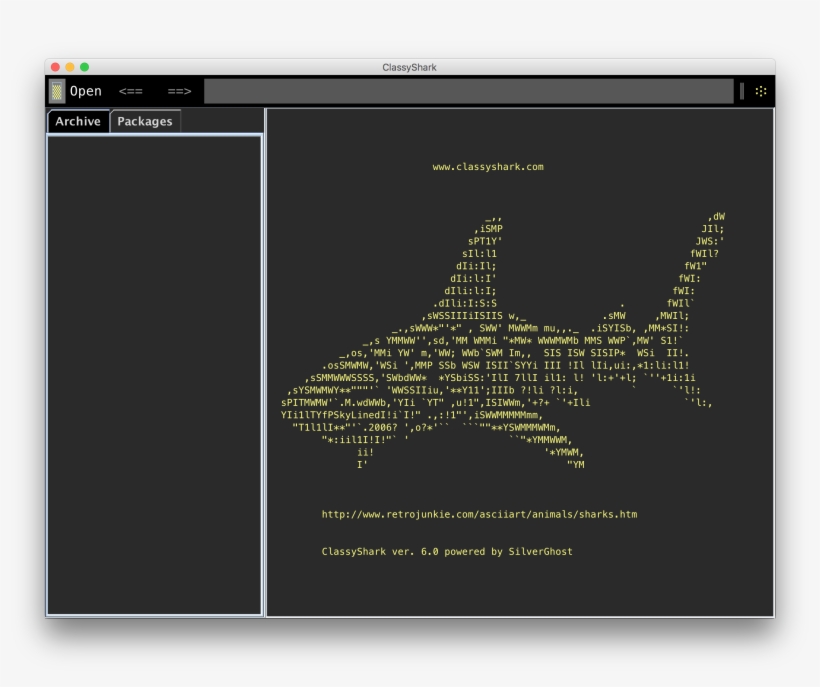Open the dotted settings icon at the toolbar's right end
The width and height of the screenshot is (820, 687).
point(761,91)
